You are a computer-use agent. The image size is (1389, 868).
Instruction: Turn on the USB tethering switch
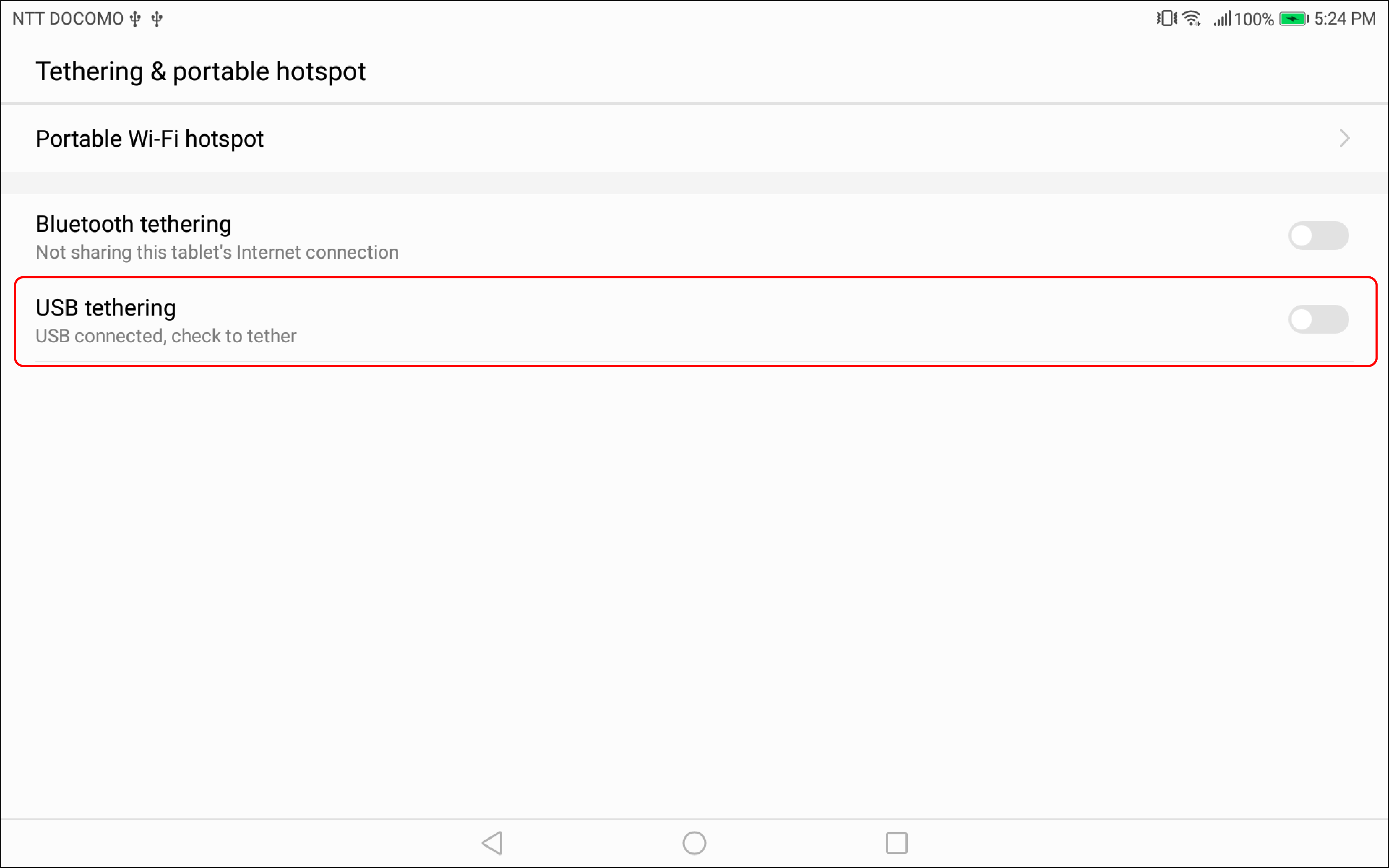1318,319
